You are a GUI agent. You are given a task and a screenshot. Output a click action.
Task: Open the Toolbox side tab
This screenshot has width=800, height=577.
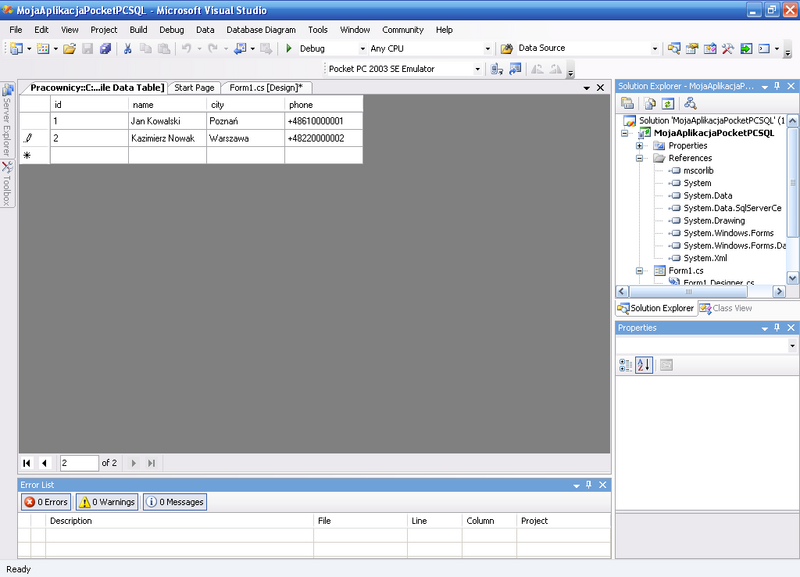[7, 184]
